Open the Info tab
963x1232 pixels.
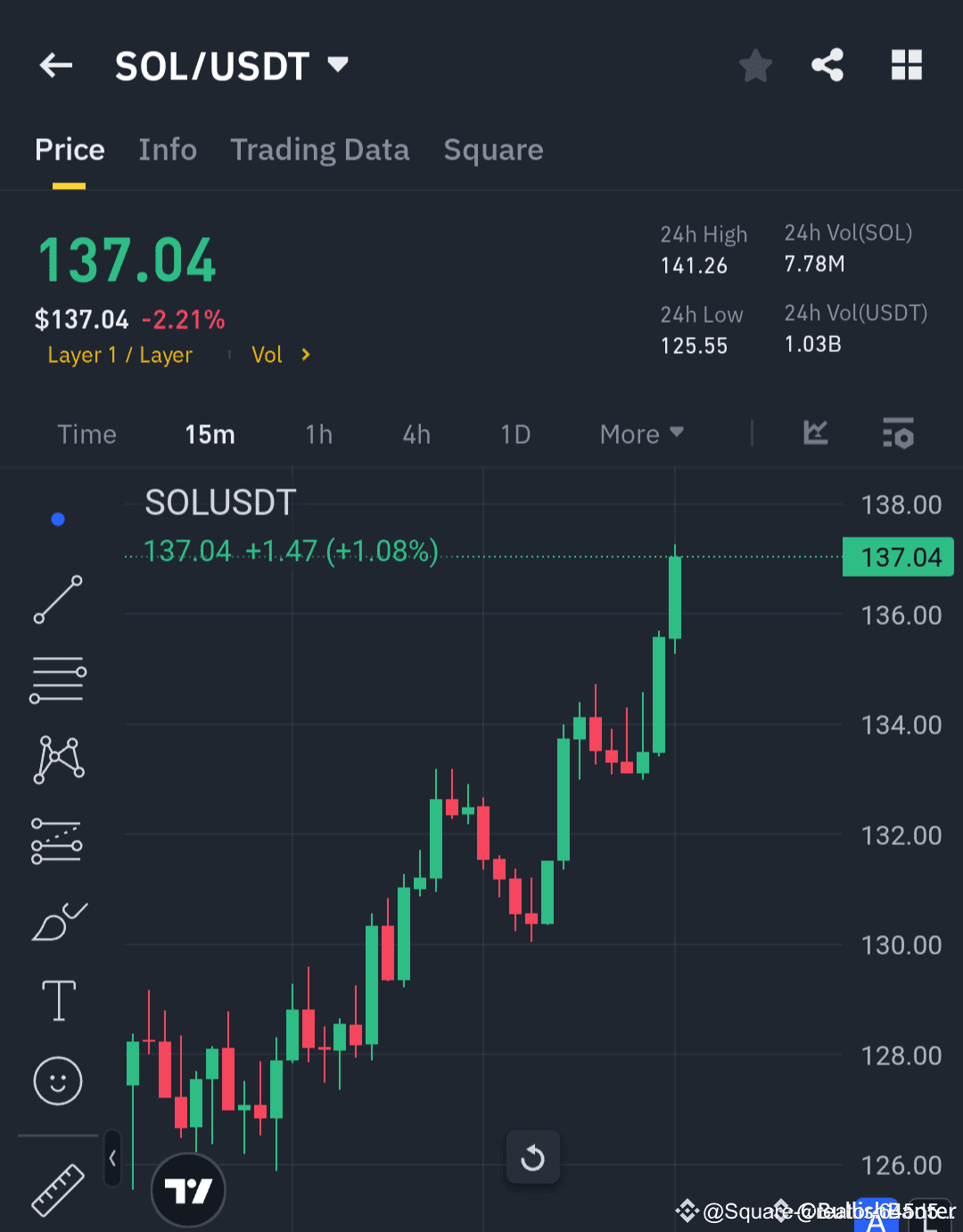168,150
